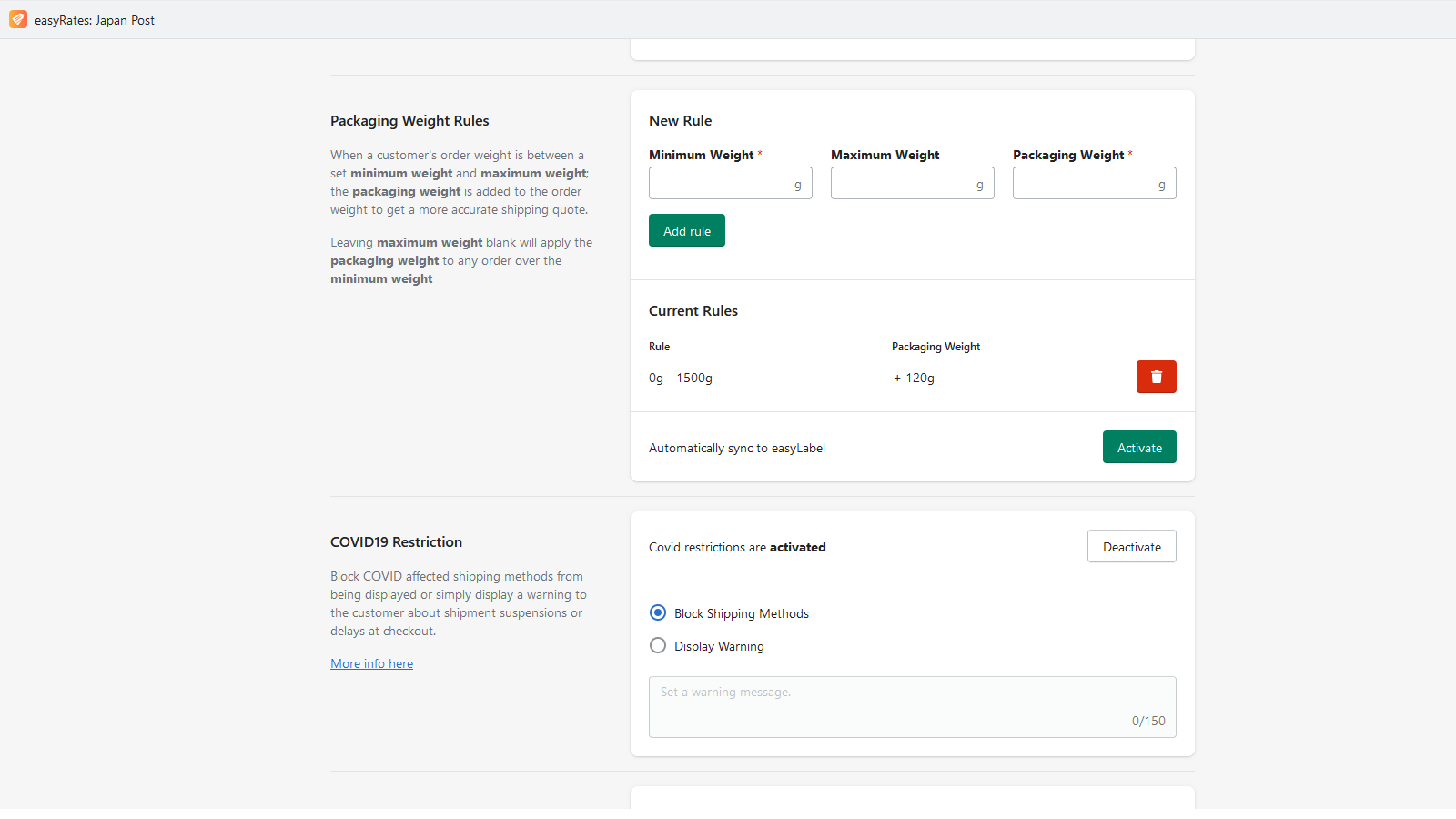The width and height of the screenshot is (1456, 819).
Task: Click the COVID19 Restriction heading
Action: (396, 541)
